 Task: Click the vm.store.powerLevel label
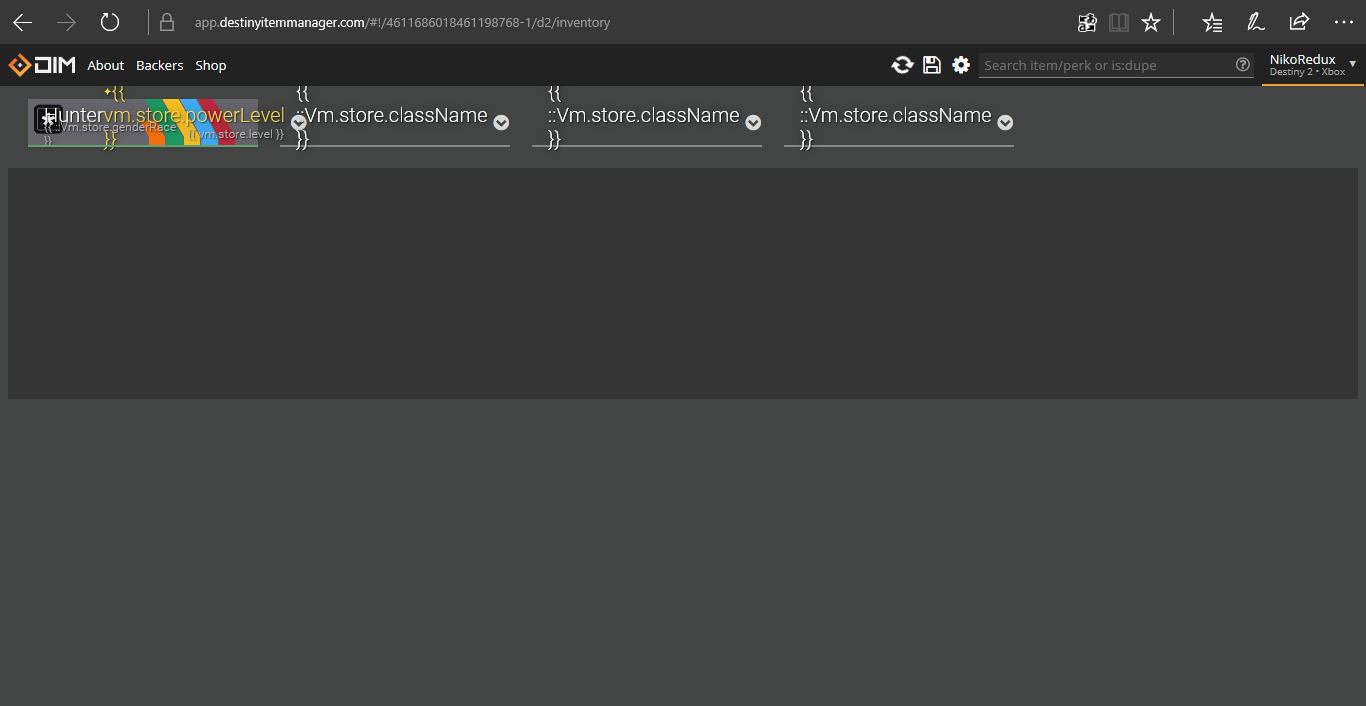pos(226,115)
